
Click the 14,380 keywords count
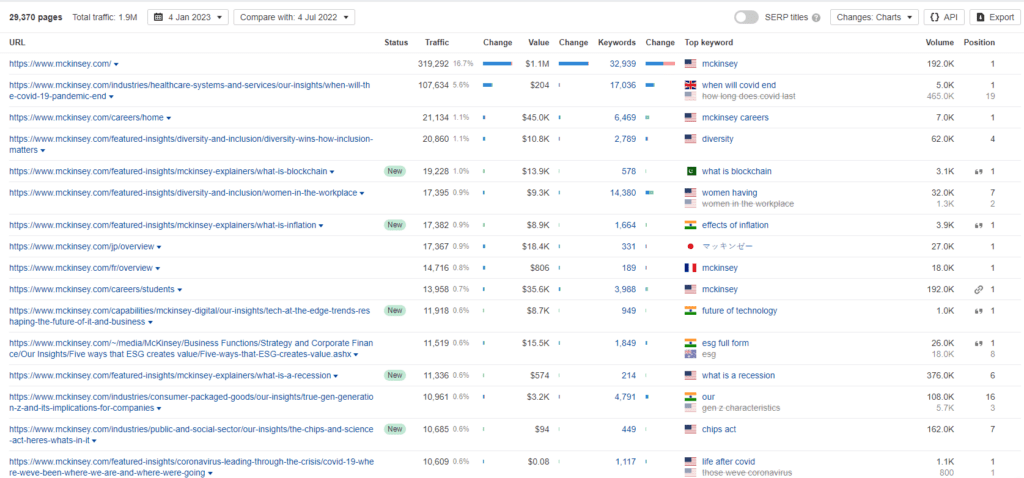[x=622, y=193]
